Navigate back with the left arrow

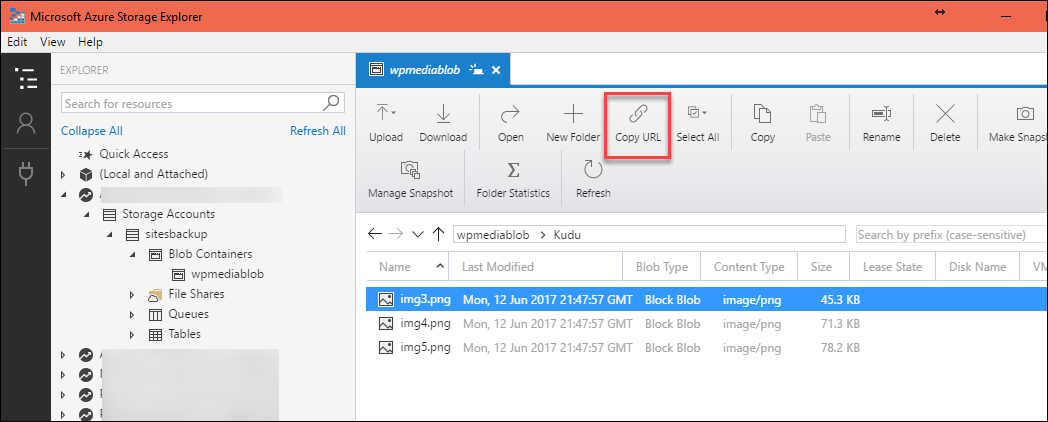click(x=375, y=233)
